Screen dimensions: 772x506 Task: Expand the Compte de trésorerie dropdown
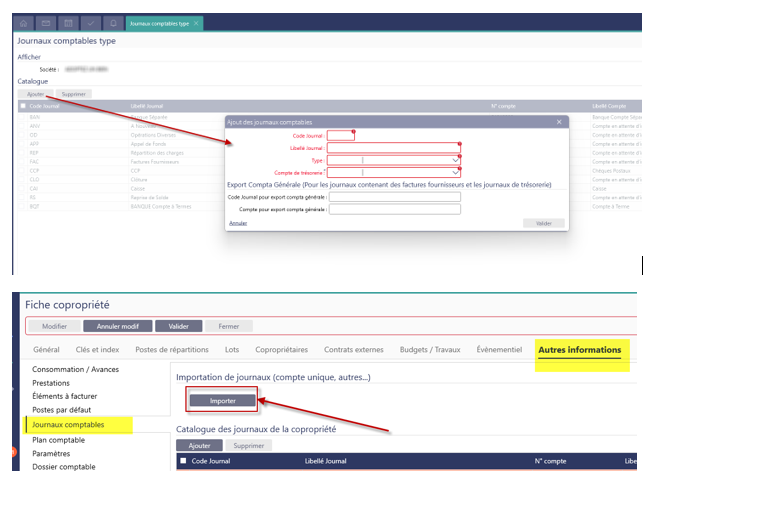(x=456, y=172)
